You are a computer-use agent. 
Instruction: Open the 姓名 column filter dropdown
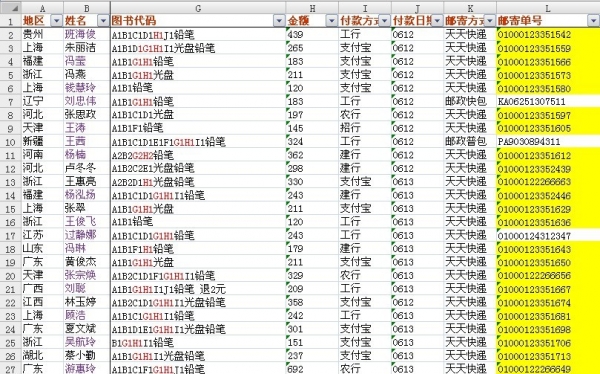(x=103, y=21)
